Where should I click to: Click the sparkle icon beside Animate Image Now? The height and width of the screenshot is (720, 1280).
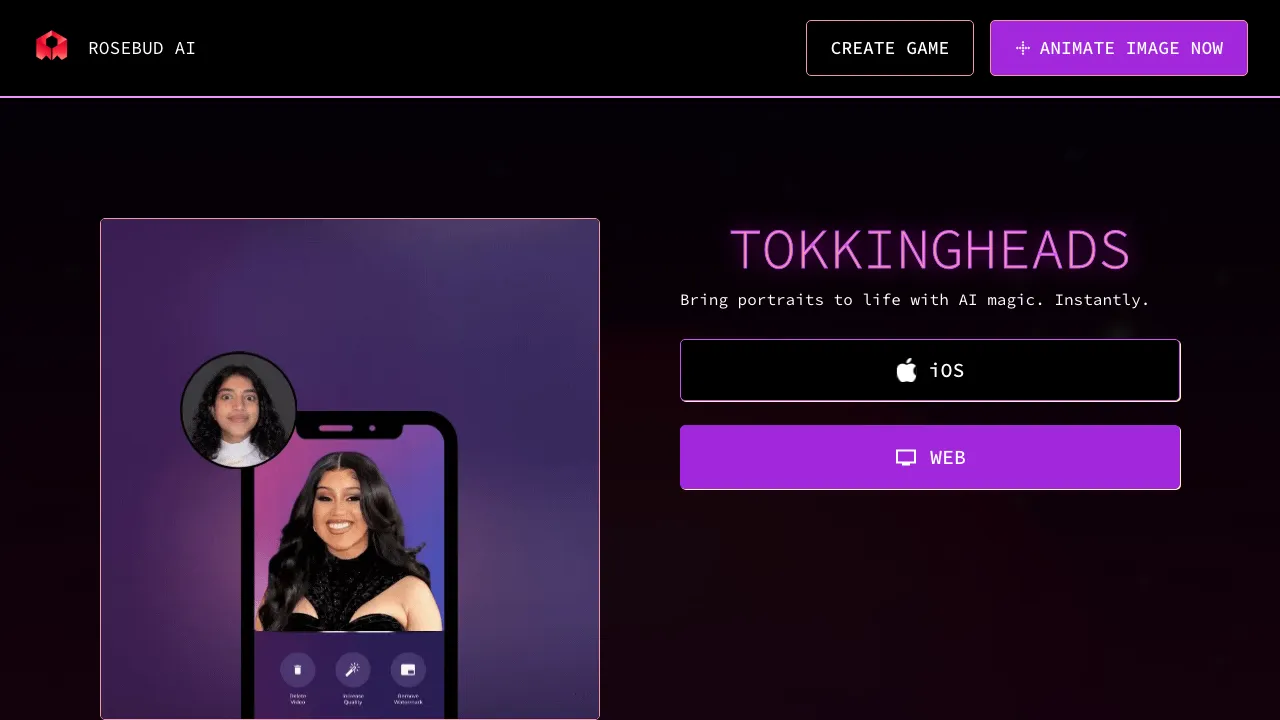(x=1022, y=48)
